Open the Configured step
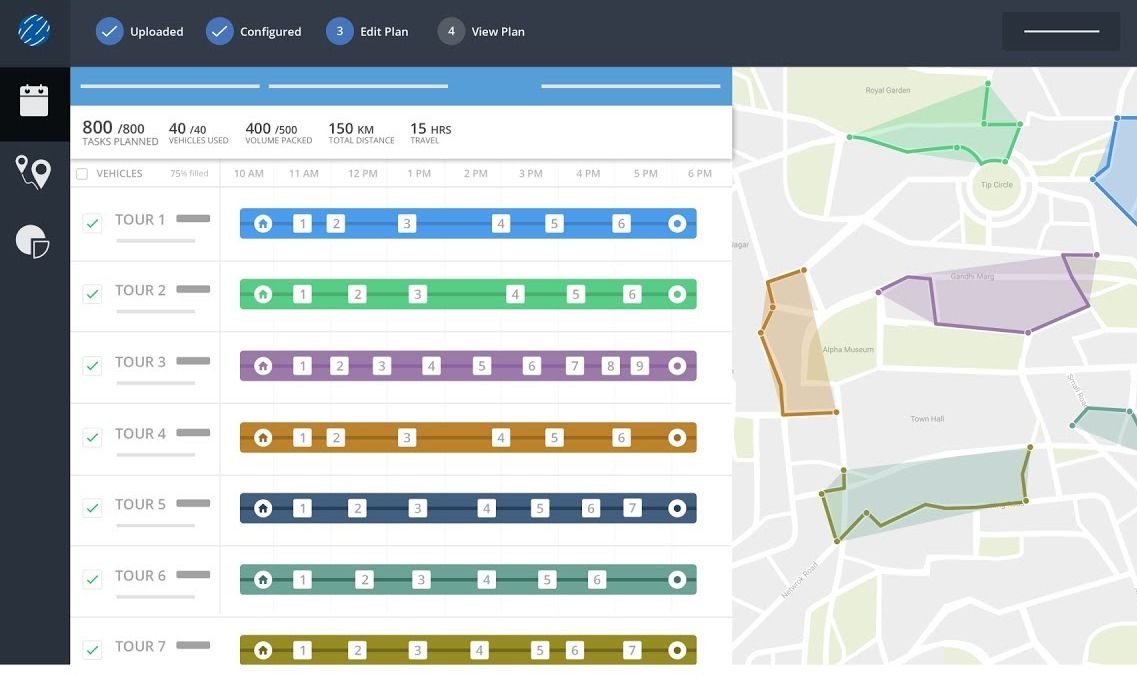1137x675 pixels. [220, 31]
